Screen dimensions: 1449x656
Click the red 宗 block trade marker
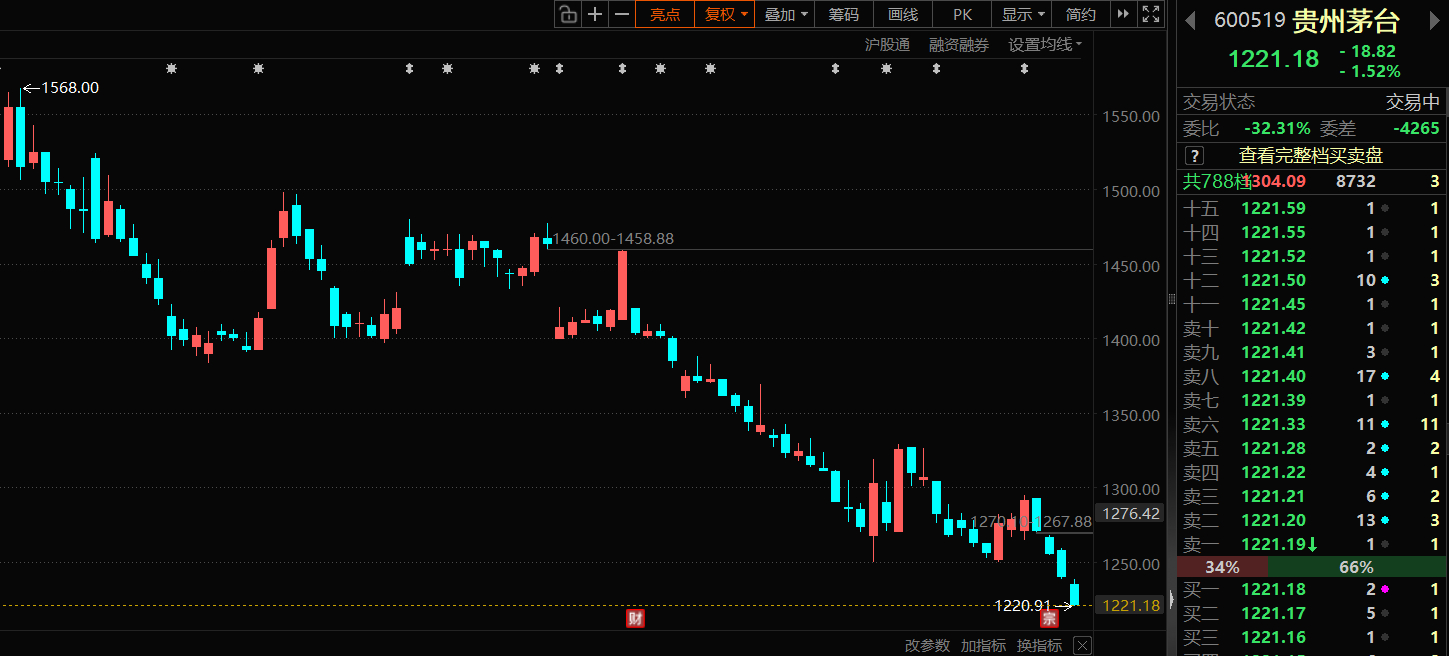tap(1049, 618)
